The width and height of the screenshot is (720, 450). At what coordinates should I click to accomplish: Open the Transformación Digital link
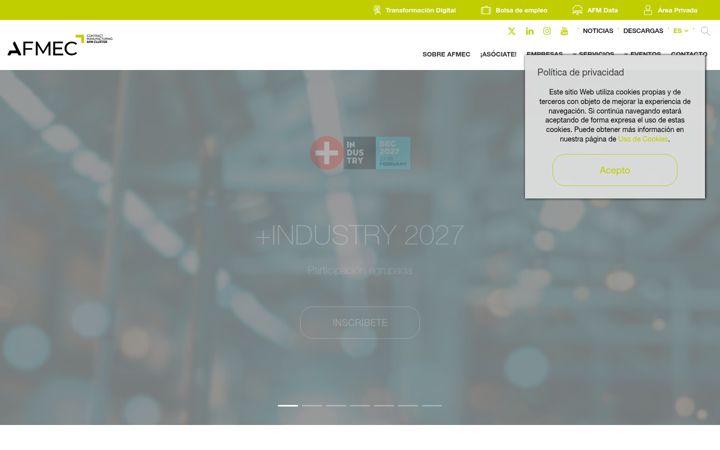(x=420, y=10)
